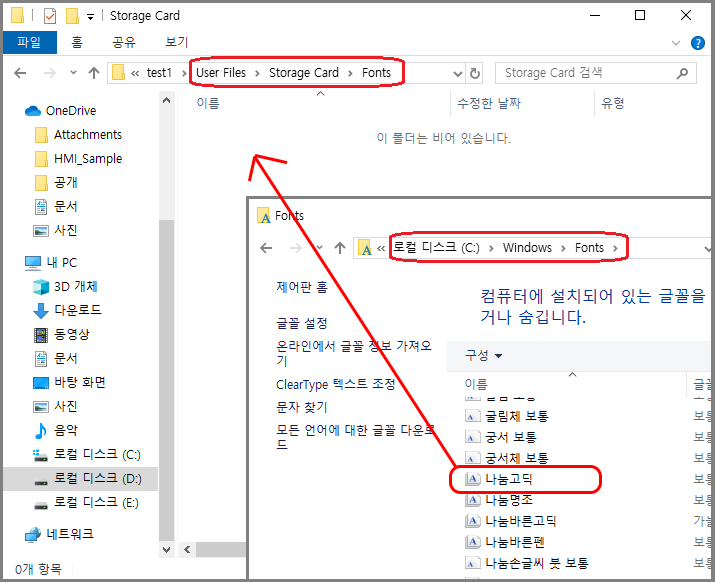The width and height of the screenshot is (715, 582).
Task: Open 다운로드 folder in the sidebar
Action: [67, 310]
